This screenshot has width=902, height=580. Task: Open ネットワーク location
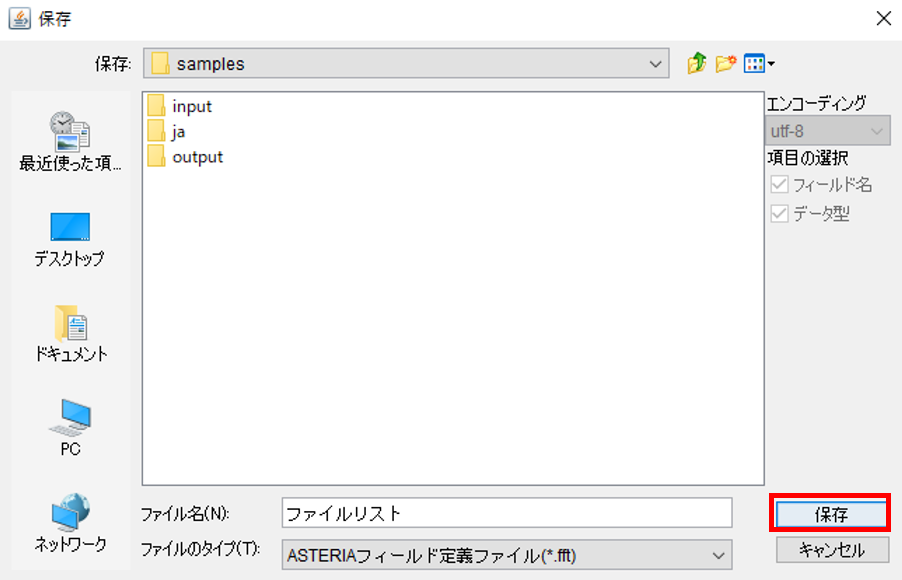pyautogui.click(x=70, y=522)
